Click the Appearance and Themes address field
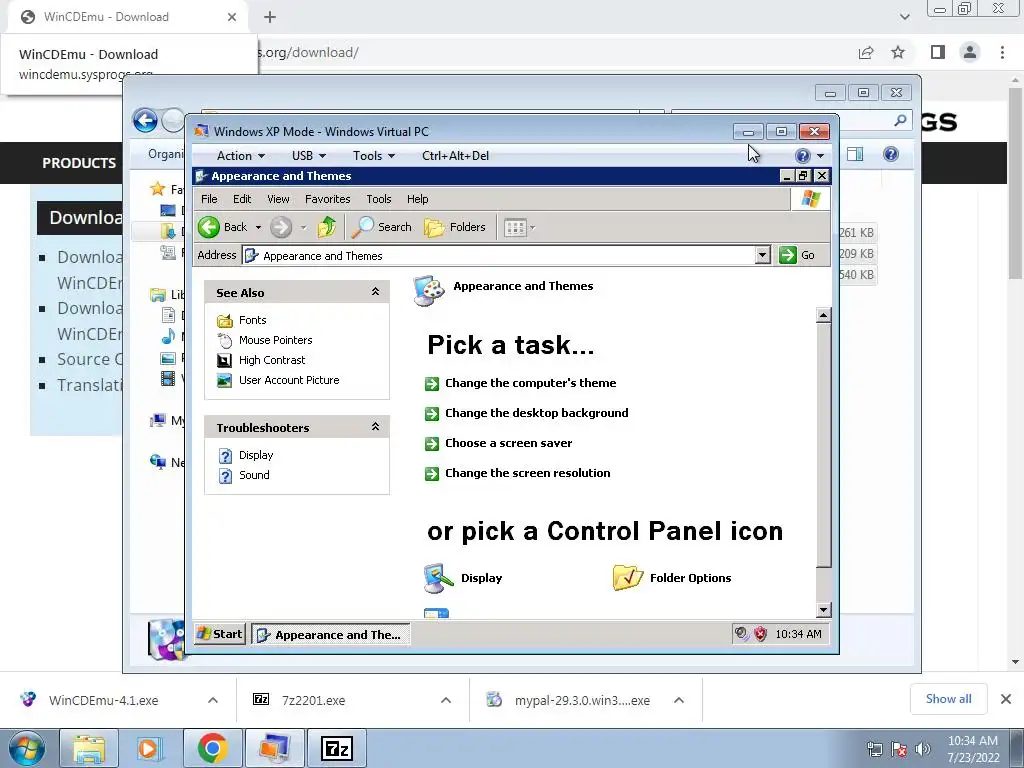The image size is (1024, 768). (498, 255)
